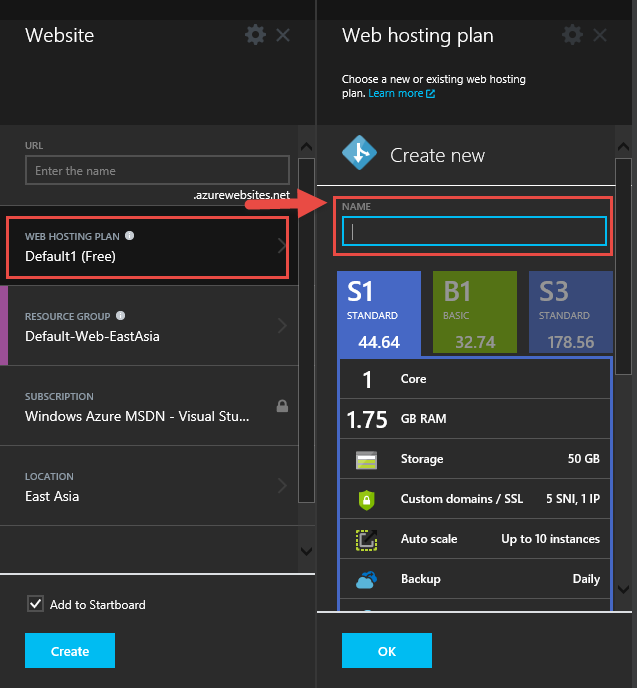Click the Web Hosting Plan info icon
The height and width of the screenshot is (688, 637).
coord(129,236)
